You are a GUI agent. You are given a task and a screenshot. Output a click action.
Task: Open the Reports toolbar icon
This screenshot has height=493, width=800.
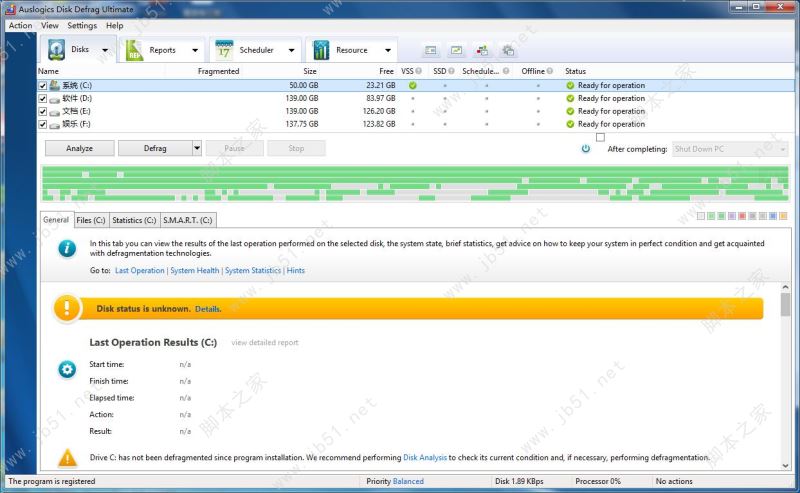click(135, 50)
